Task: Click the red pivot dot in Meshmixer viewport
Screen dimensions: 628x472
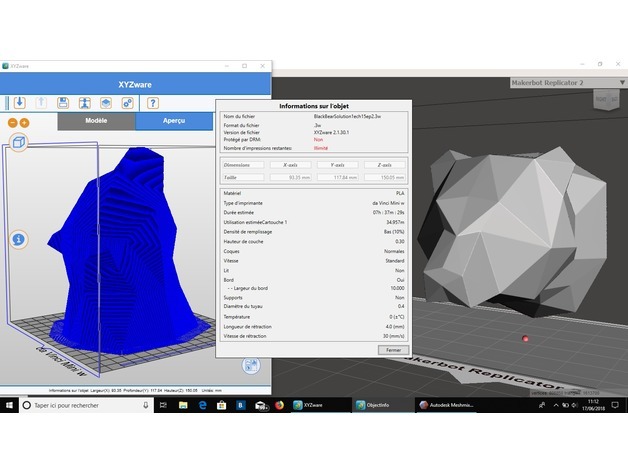Action: [x=525, y=339]
